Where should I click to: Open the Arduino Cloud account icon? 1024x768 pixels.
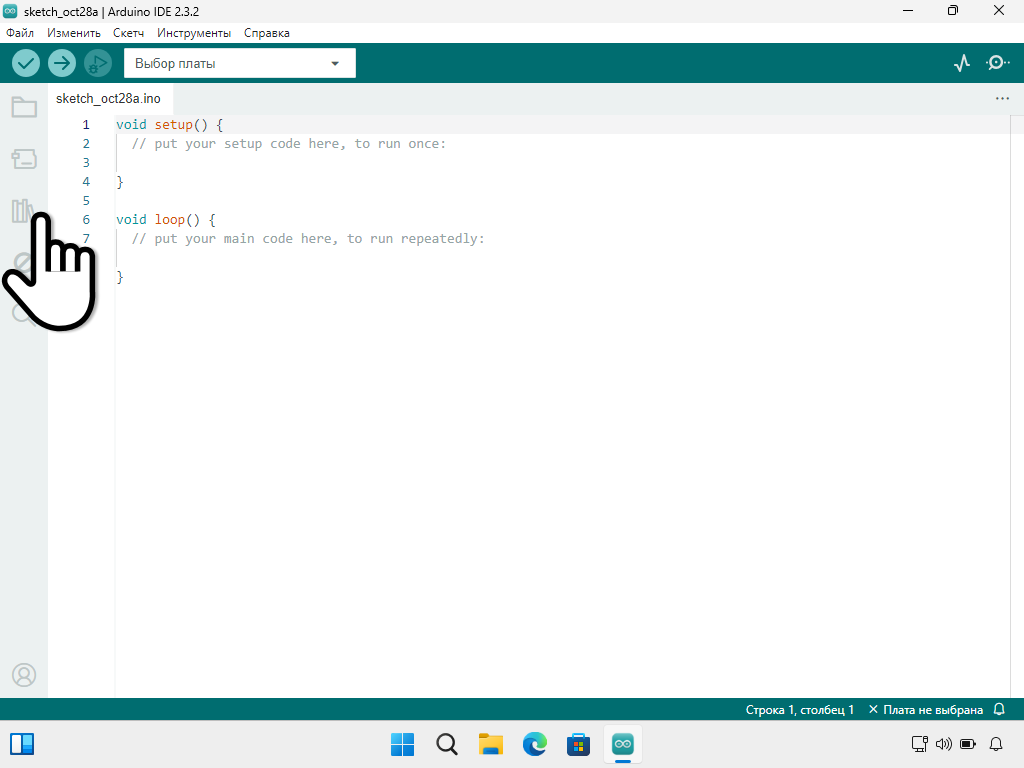(x=24, y=675)
